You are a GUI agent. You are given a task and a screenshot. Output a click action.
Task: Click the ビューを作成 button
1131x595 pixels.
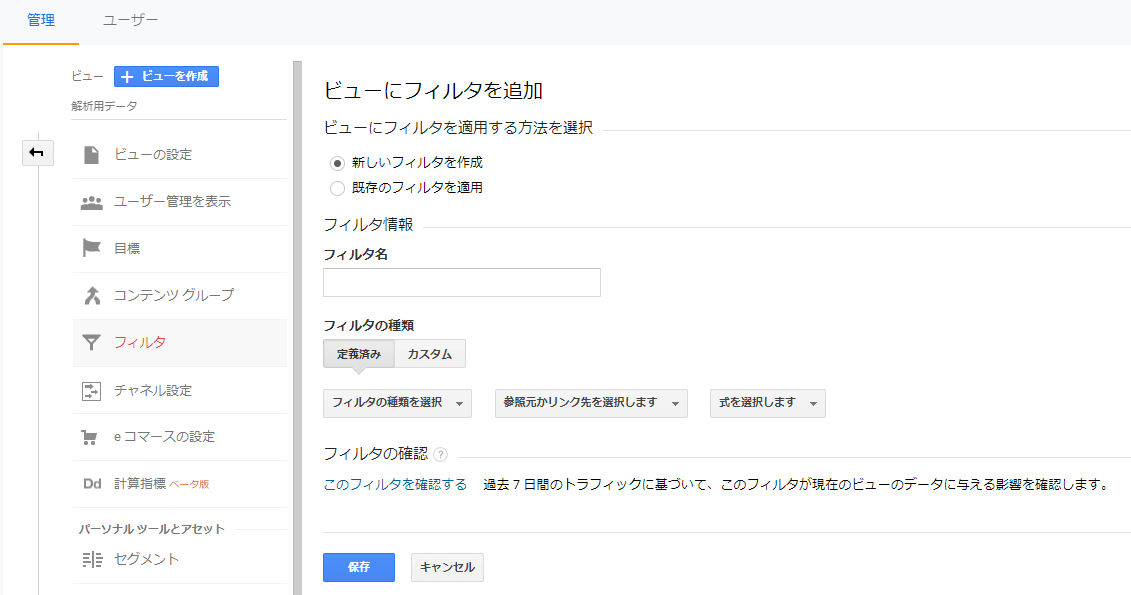click(167, 76)
